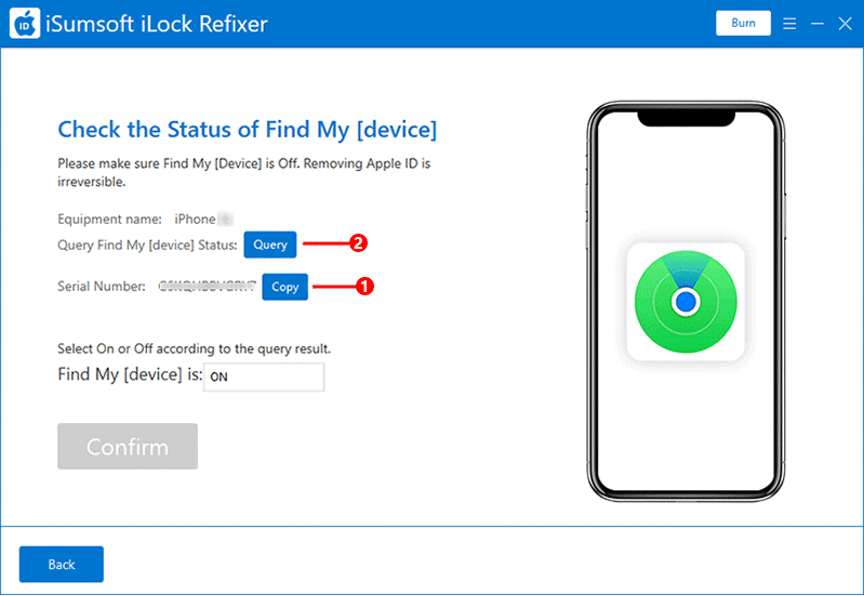This screenshot has width=864, height=596.
Task: Click the 'Query Find My [device] Status:' label
Action: tap(147, 245)
